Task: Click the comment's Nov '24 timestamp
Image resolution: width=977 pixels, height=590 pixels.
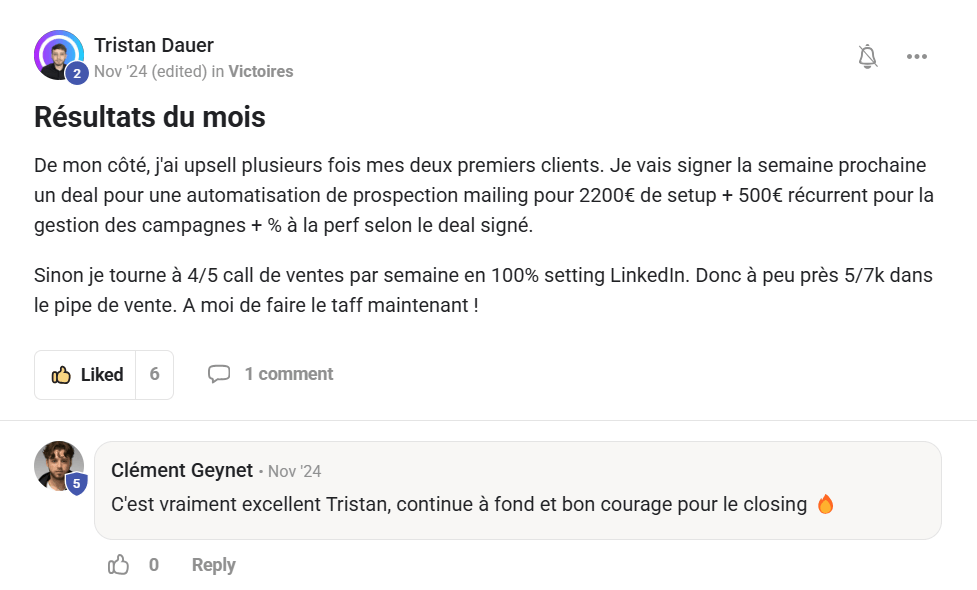Action: point(295,471)
